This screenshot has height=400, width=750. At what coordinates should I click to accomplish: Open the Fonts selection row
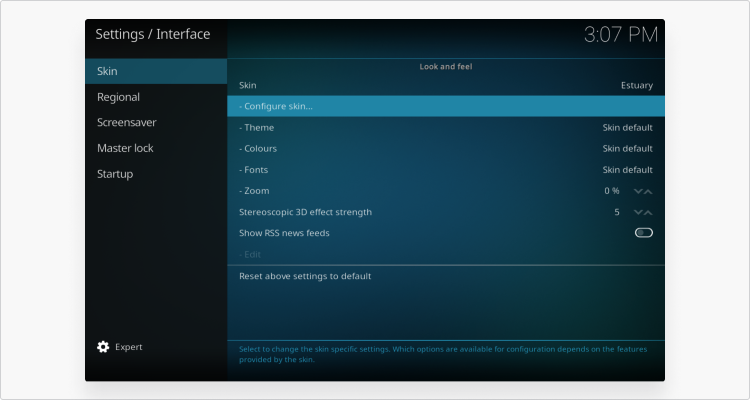446,170
